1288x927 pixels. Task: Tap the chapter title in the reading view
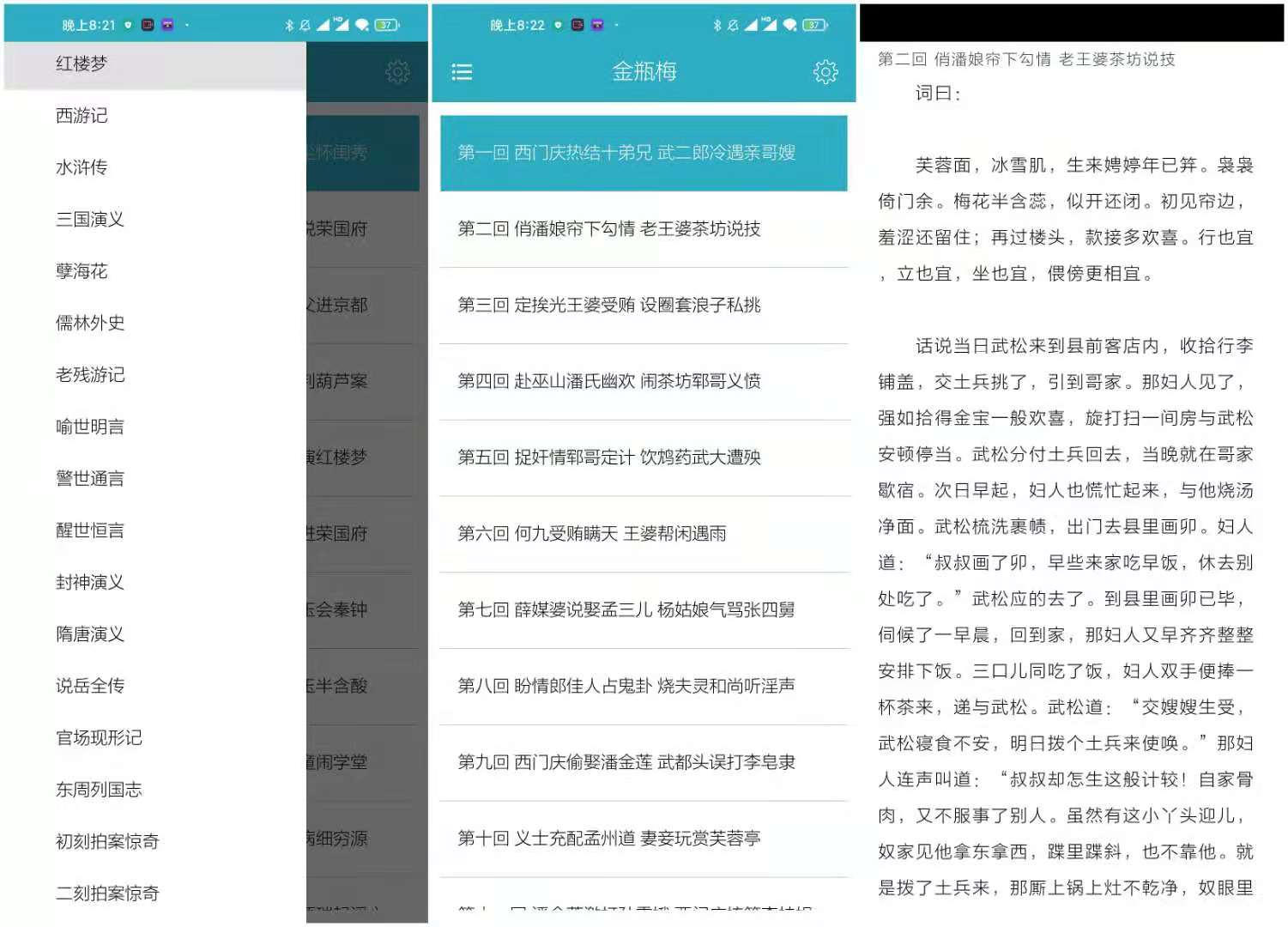(1028, 60)
